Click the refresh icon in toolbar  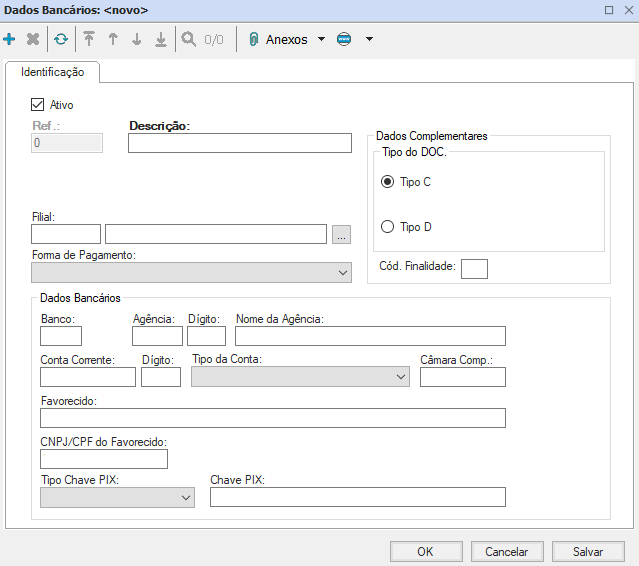(61, 40)
